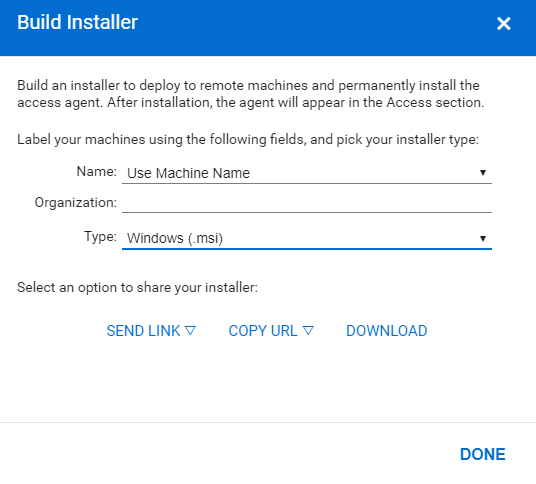Expand the SEND LINK triangle icon
The image size is (536, 484).
(190, 331)
